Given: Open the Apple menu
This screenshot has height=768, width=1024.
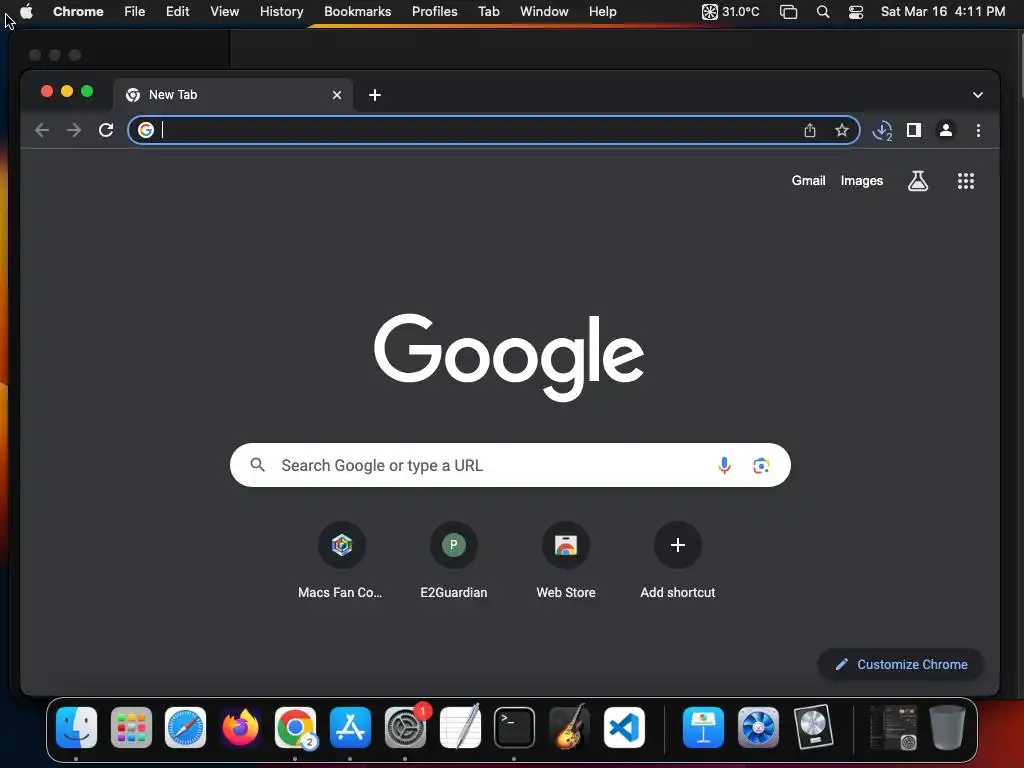Looking at the screenshot, I should click(27, 12).
